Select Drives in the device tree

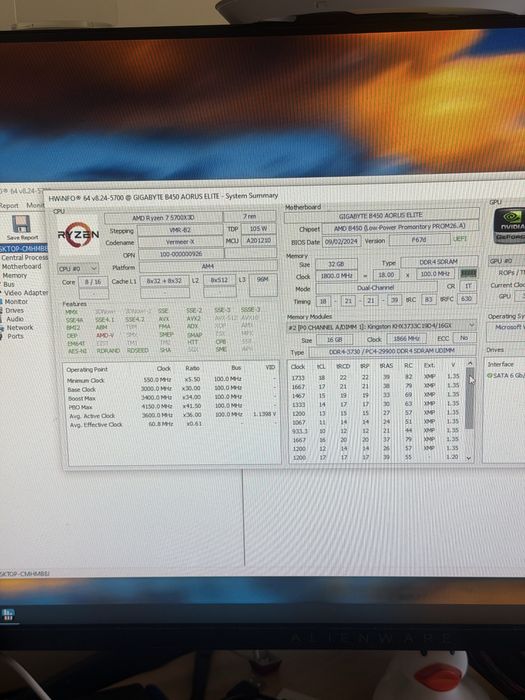click(x=15, y=310)
